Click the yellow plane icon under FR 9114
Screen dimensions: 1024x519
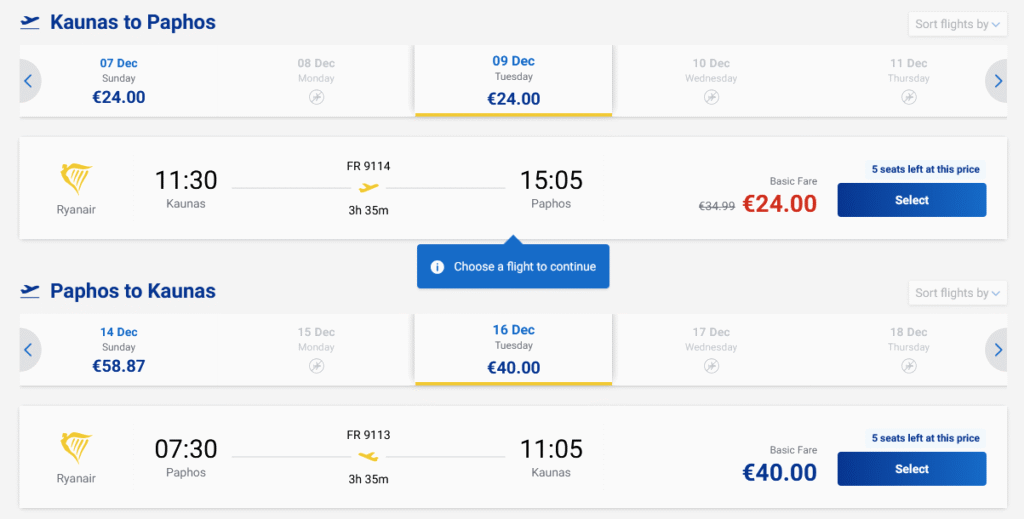click(x=369, y=187)
